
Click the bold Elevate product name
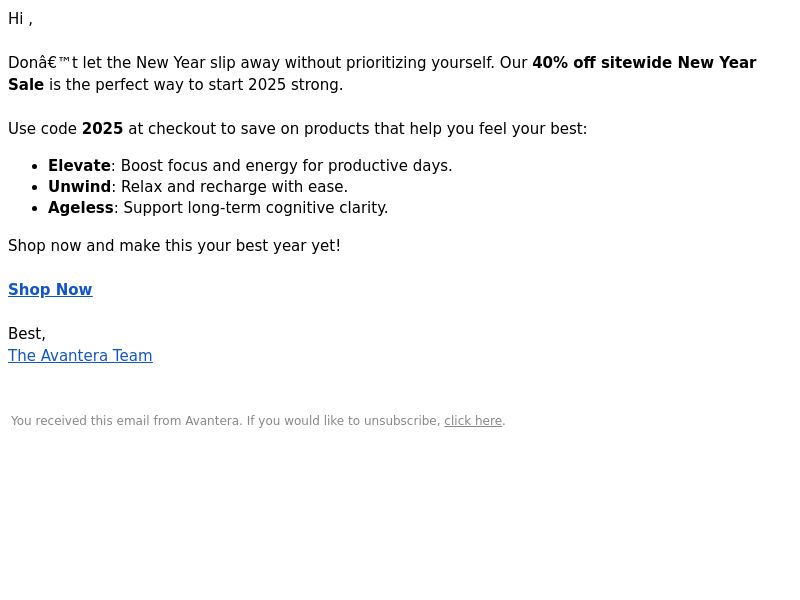(x=79, y=165)
